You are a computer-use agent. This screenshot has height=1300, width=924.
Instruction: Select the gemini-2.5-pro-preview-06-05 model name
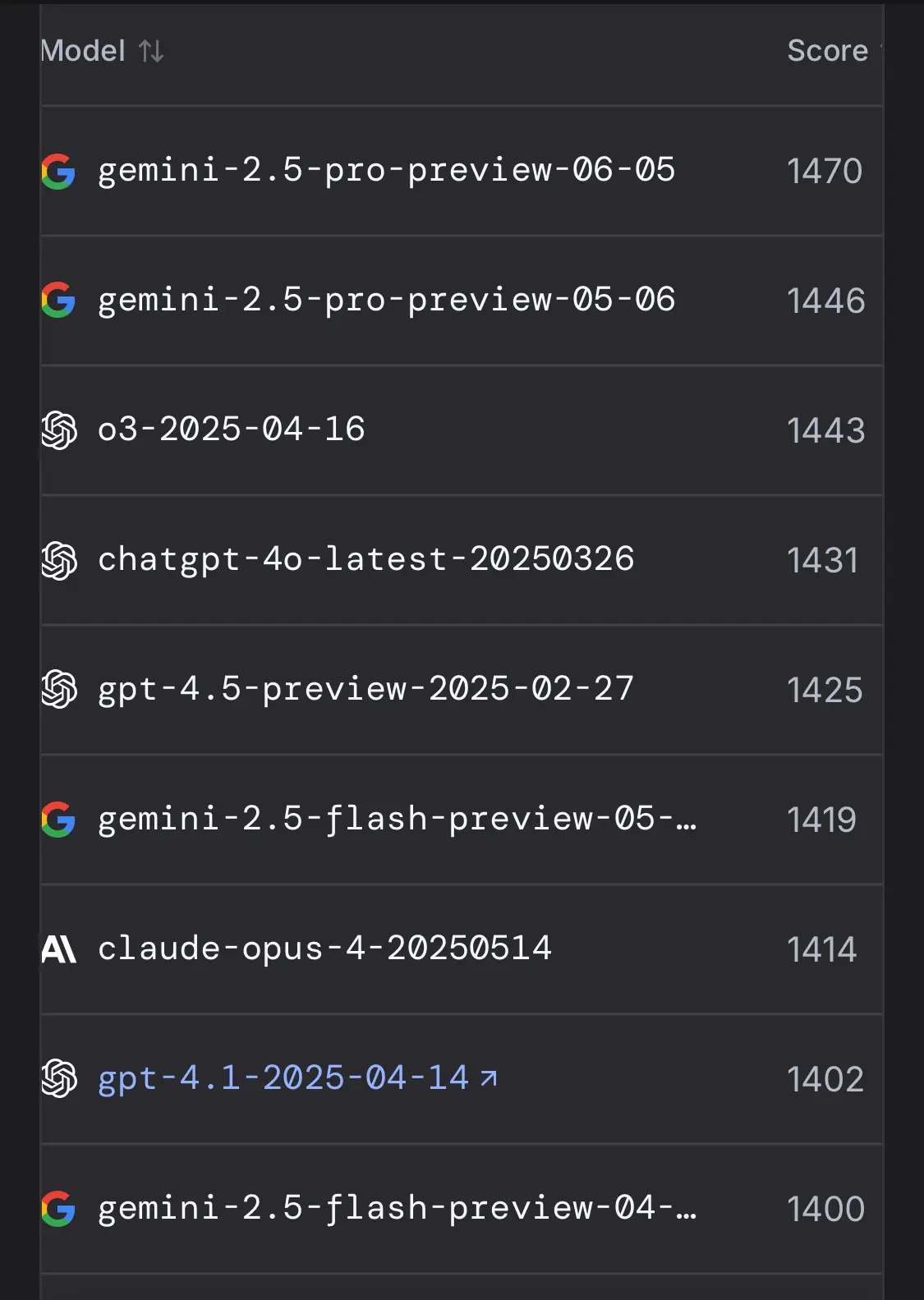pyautogui.click(x=386, y=171)
